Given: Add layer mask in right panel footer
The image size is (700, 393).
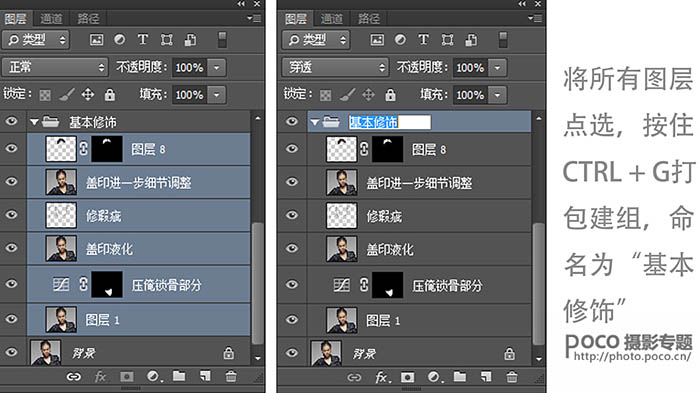Looking at the screenshot, I should [407, 377].
